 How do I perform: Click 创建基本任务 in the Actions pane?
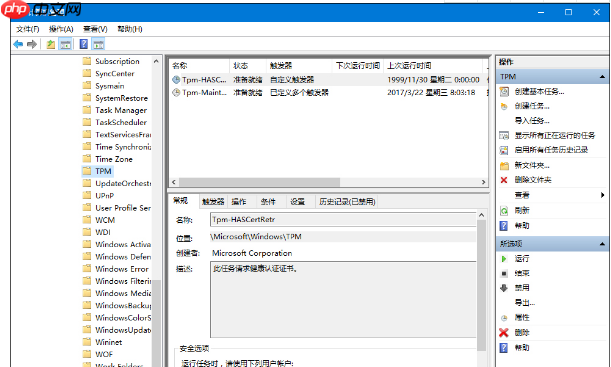(539, 92)
